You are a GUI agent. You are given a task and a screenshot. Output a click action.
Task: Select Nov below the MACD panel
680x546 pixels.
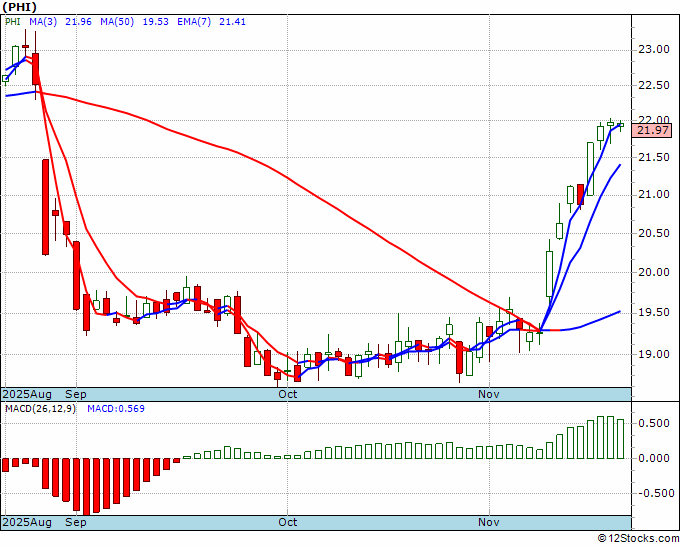coord(489,522)
